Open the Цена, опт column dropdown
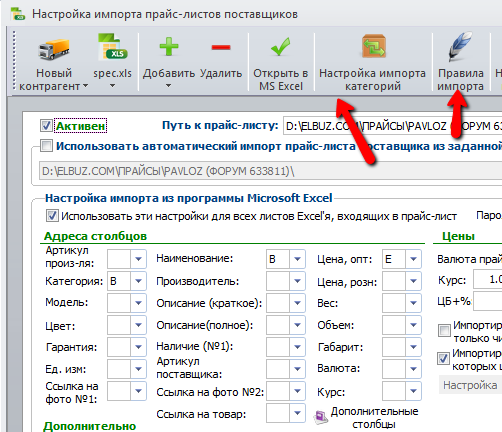 pyautogui.click(x=413, y=259)
